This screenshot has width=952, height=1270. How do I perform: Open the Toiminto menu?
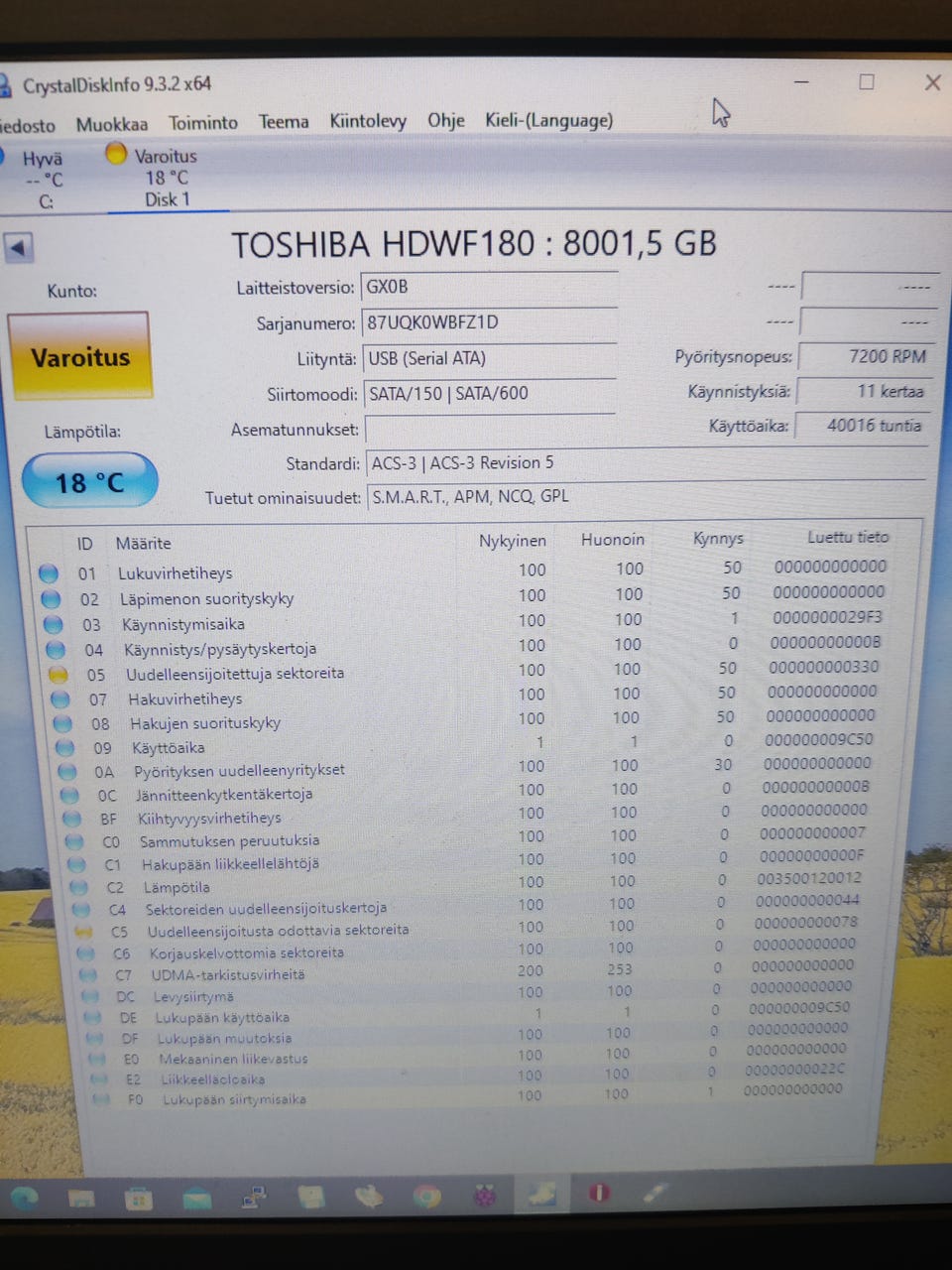click(x=203, y=123)
